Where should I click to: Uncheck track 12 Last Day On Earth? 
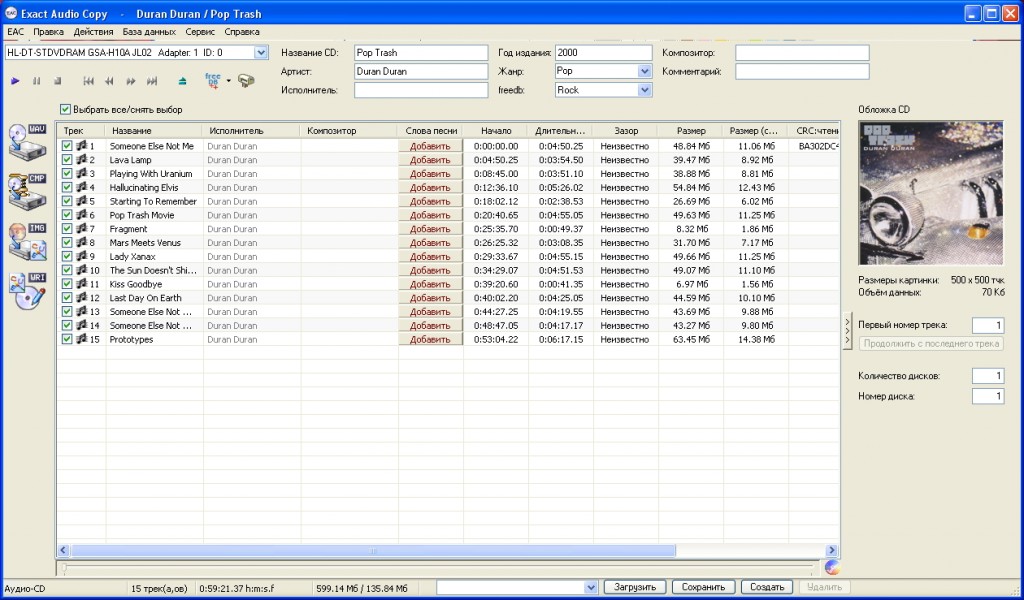67,298
